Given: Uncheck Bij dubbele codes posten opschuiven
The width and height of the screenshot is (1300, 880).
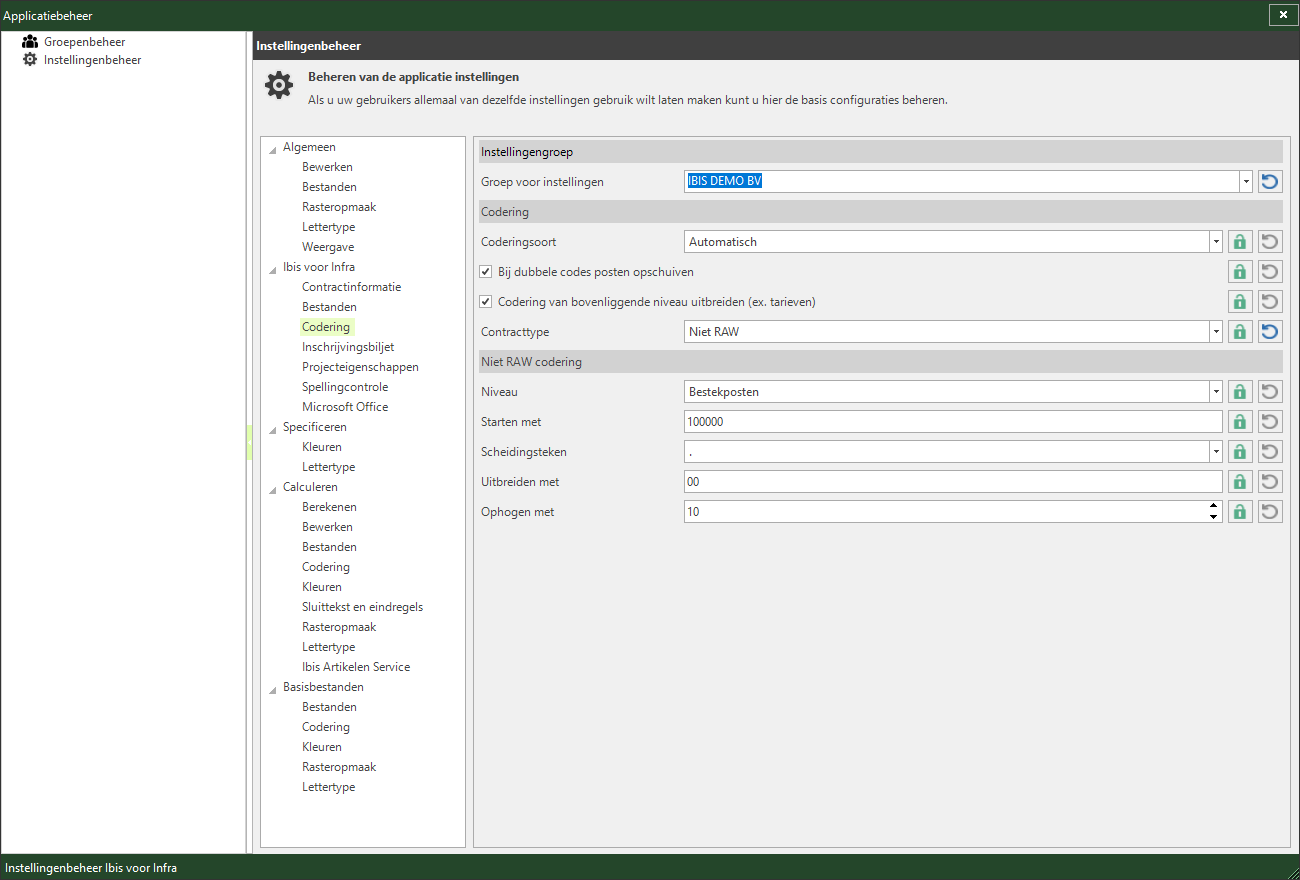Looking at the screenshot, I should [x=486, y=272].
